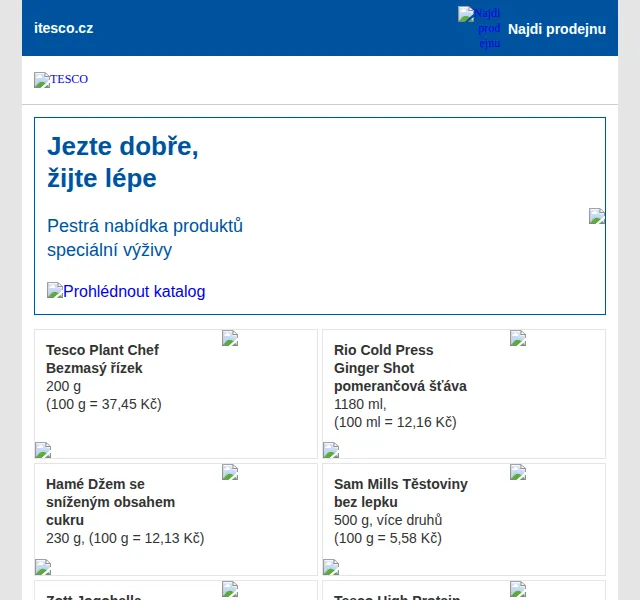Viewport: 640px width, 600px height.
Task: Click the broken image at banner right edge
Action: tap(597, 216)
